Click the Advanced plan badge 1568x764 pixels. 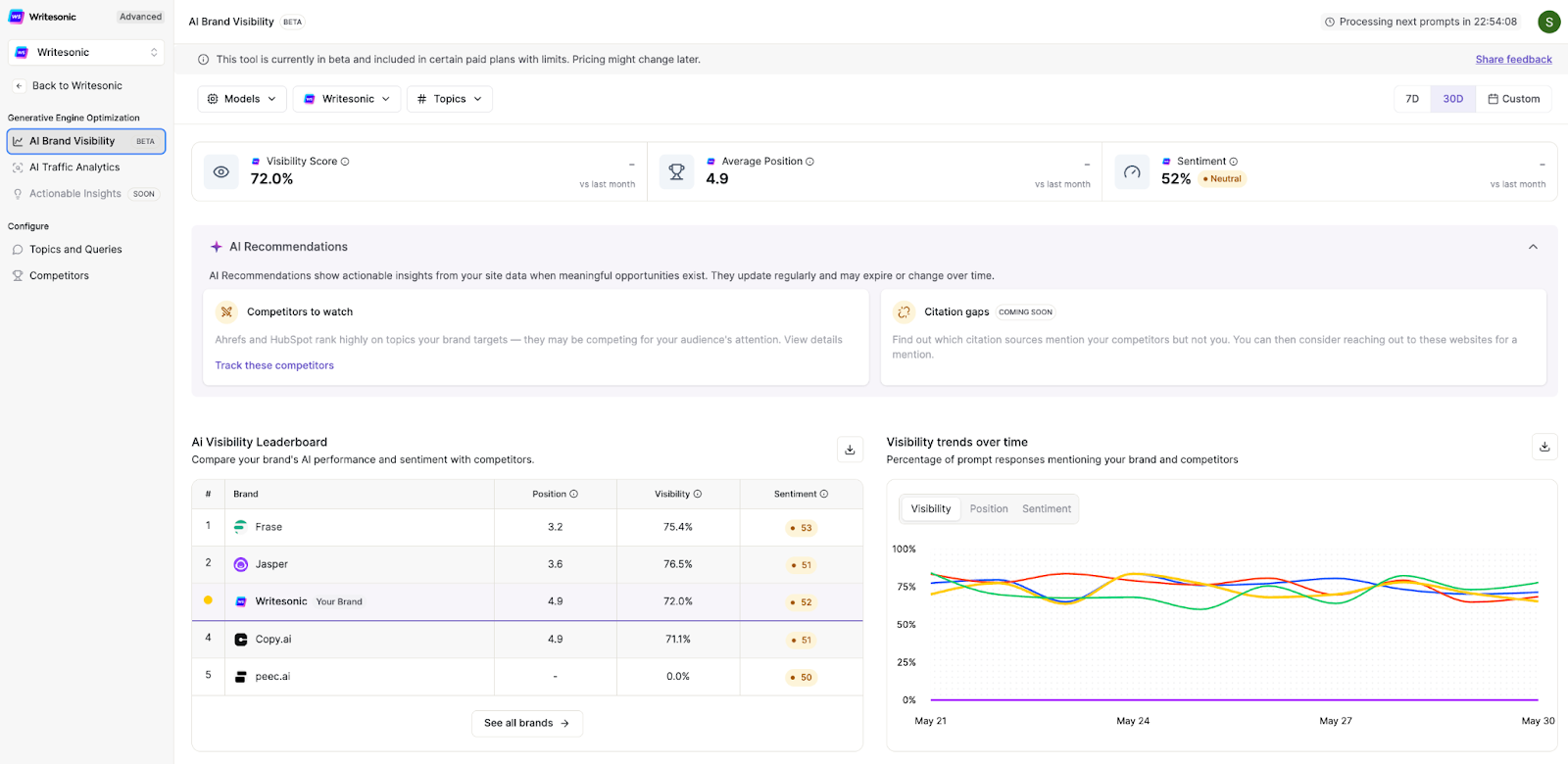pos(140,17)
